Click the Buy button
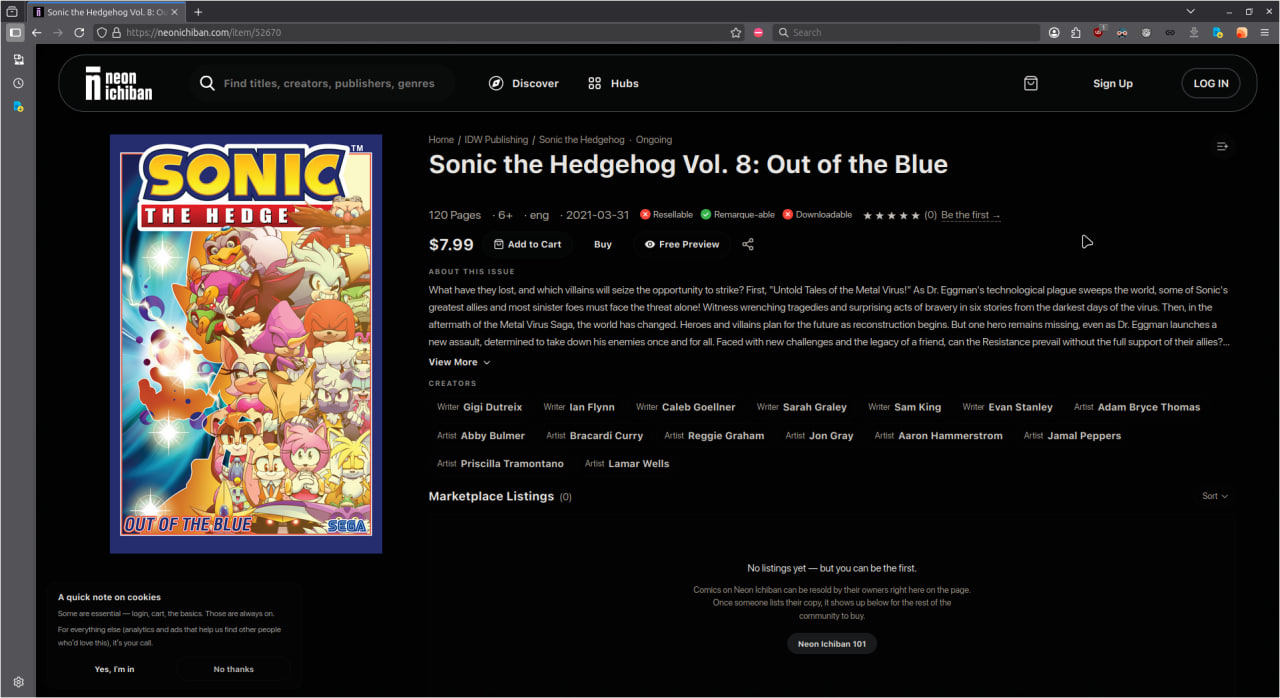 pyautogui.click(x=603, y=244)
